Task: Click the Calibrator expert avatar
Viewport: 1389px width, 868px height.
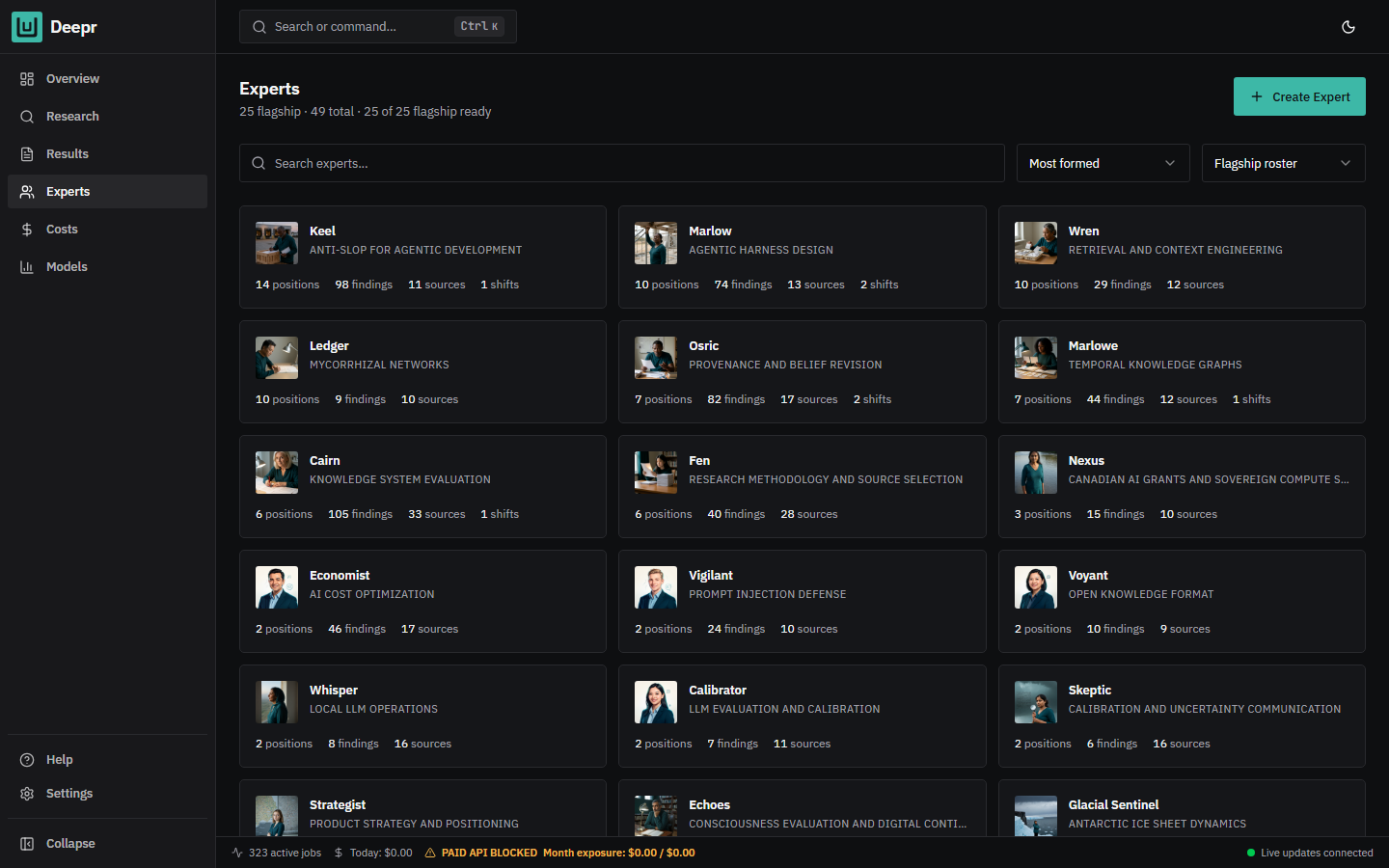Action: point(656,702)
